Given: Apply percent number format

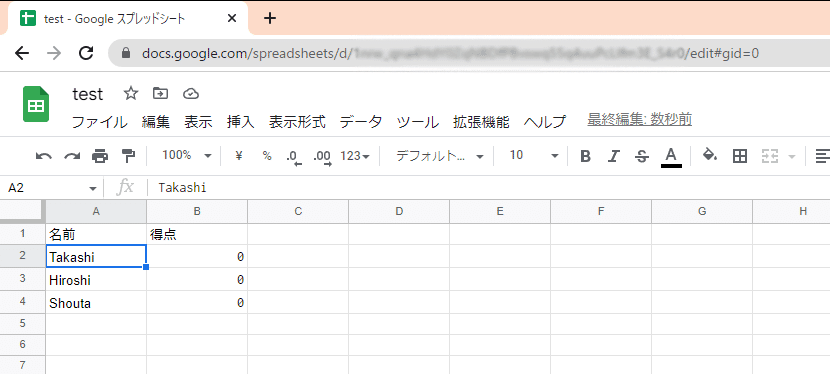Looking at the screenshot, I should coord(267,156).
